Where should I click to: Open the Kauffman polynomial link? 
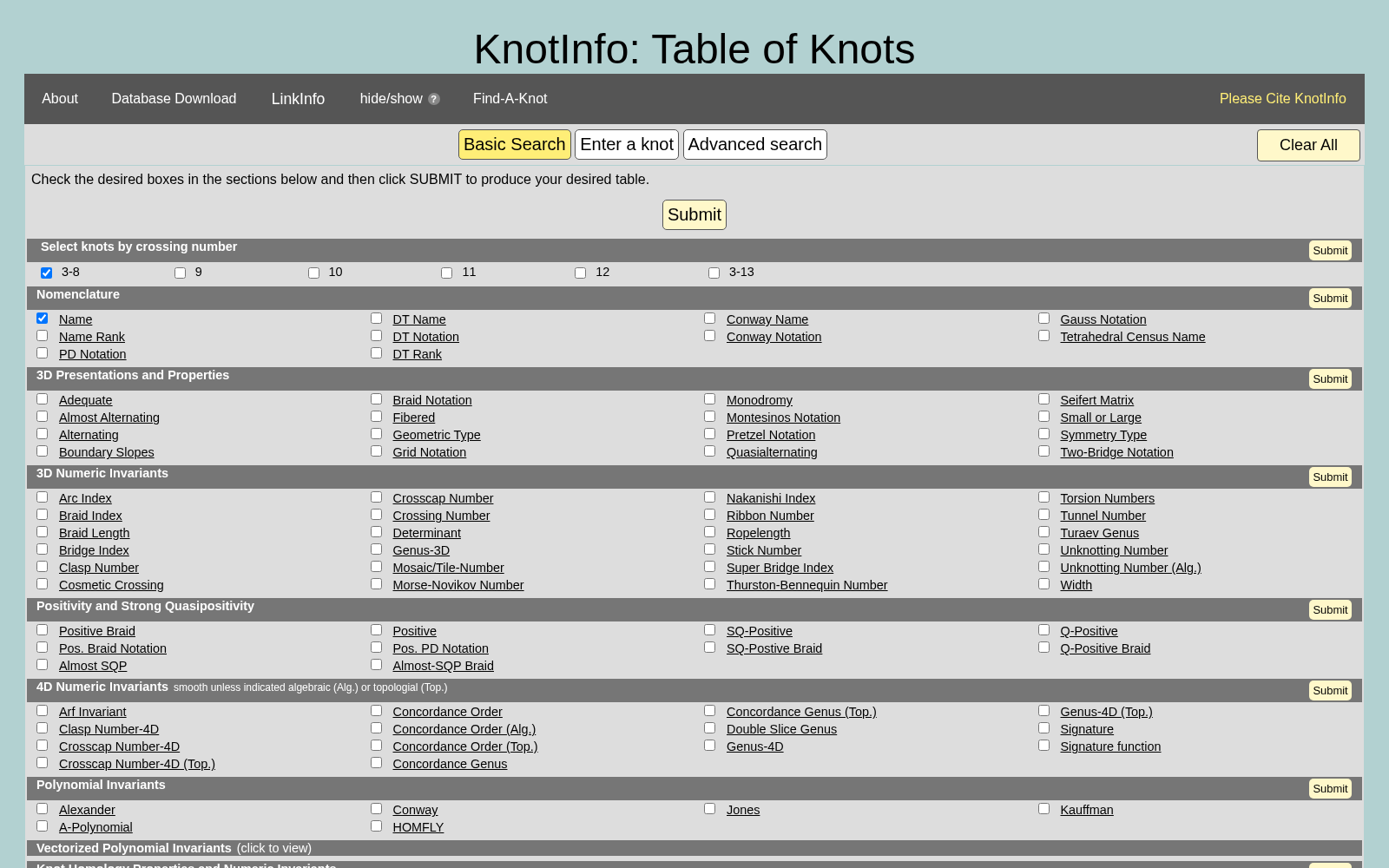click(x=1086, y=810)
